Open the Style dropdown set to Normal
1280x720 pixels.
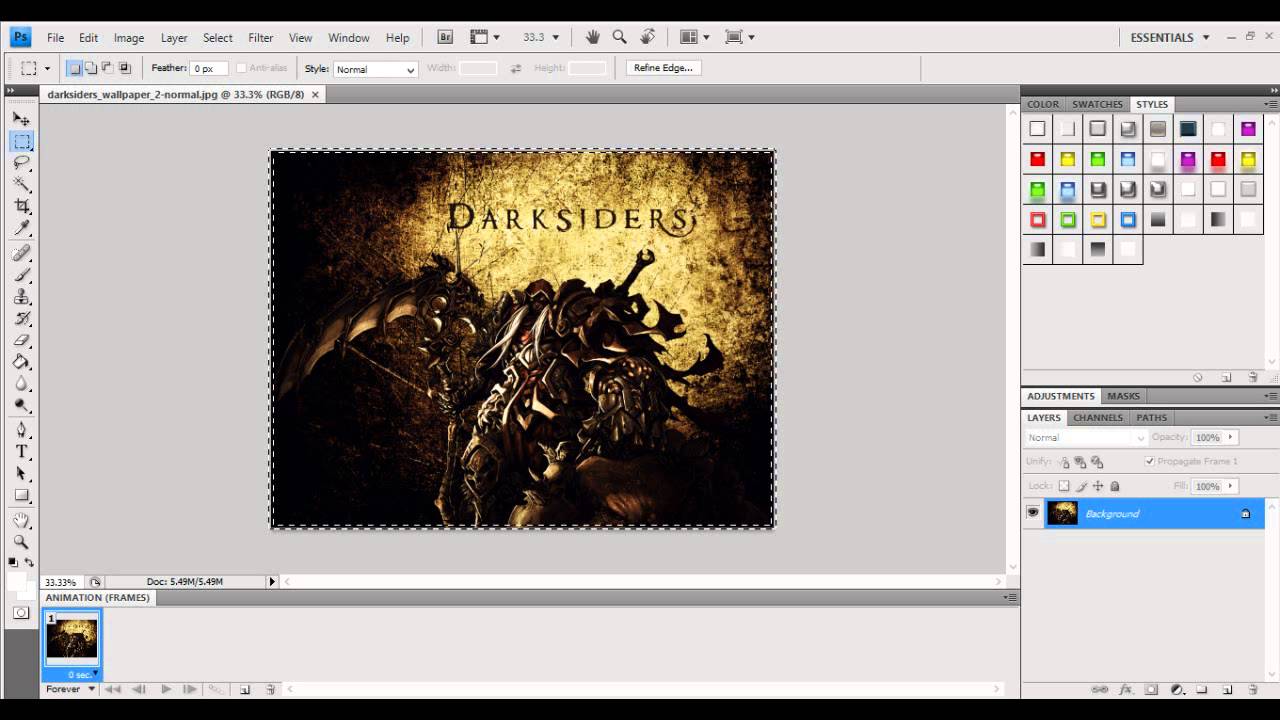pyautogui.click(x=375, y=69)
